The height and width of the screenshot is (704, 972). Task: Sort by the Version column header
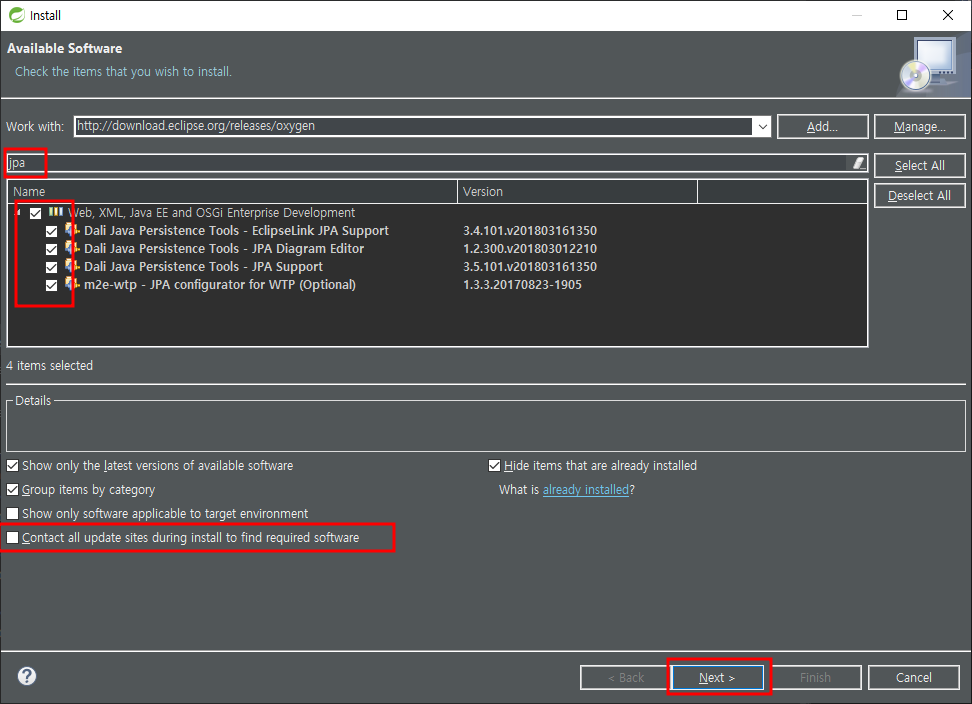[x=578, y=191]
